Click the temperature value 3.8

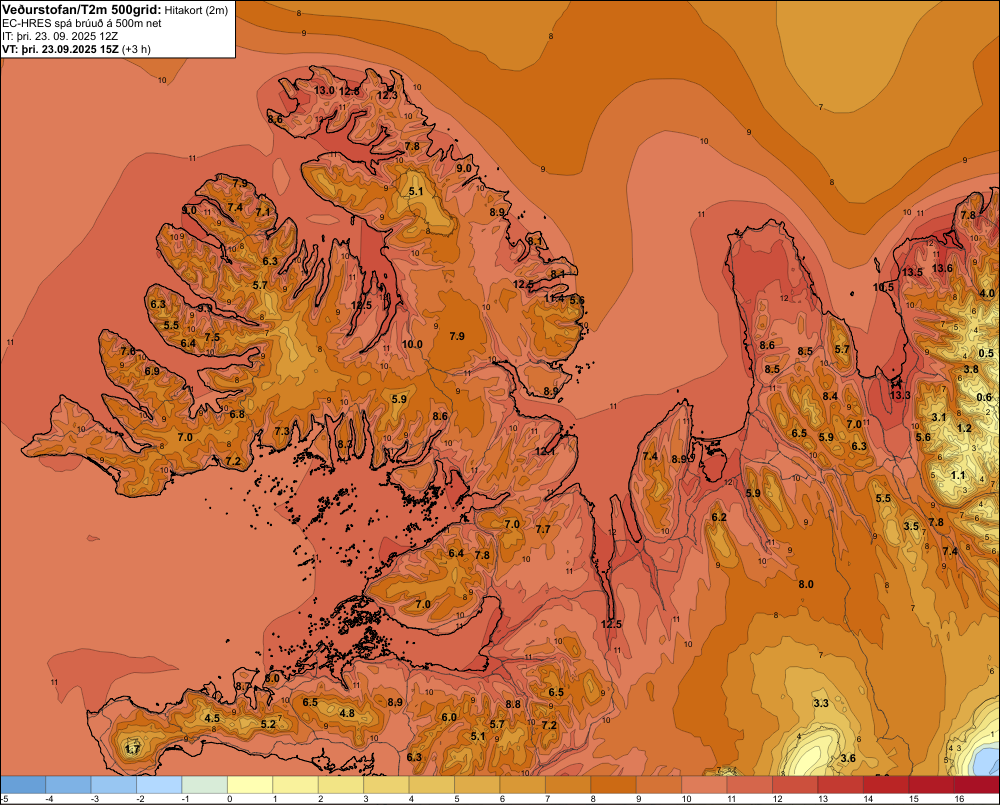pos(971,369)
